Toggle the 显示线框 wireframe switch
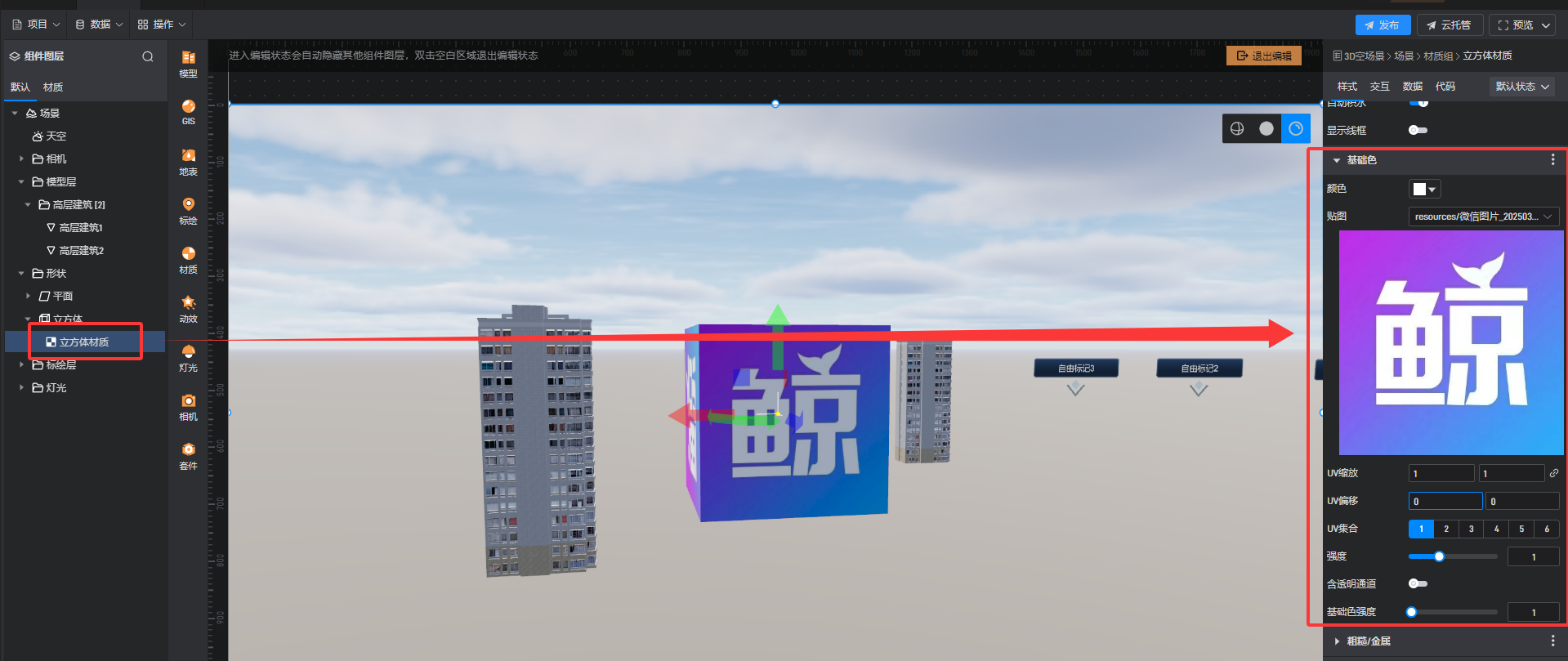Screen dimensions: 1568x661 (1418, 130)
